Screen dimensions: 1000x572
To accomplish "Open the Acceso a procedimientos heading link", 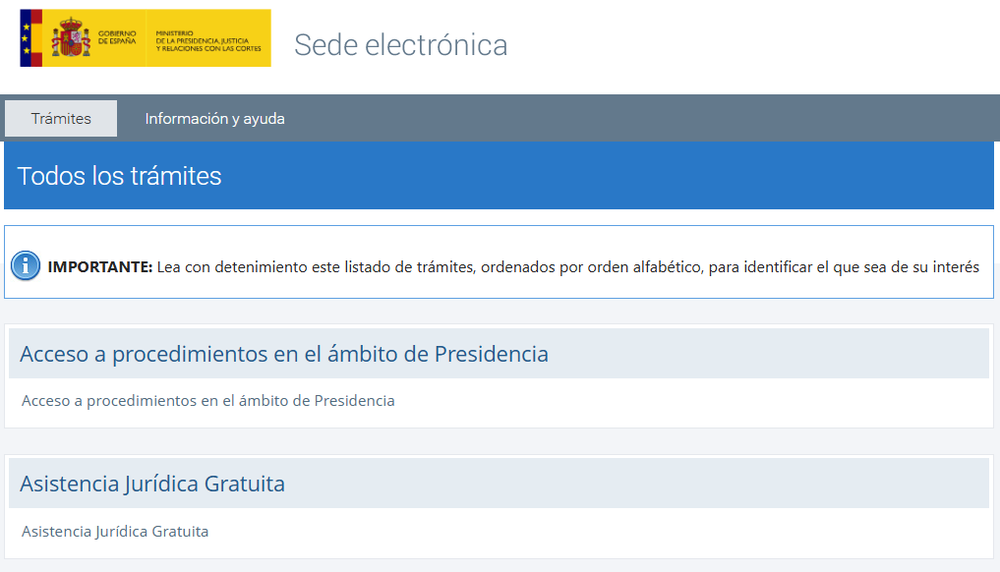I will (x=284, y=354).
